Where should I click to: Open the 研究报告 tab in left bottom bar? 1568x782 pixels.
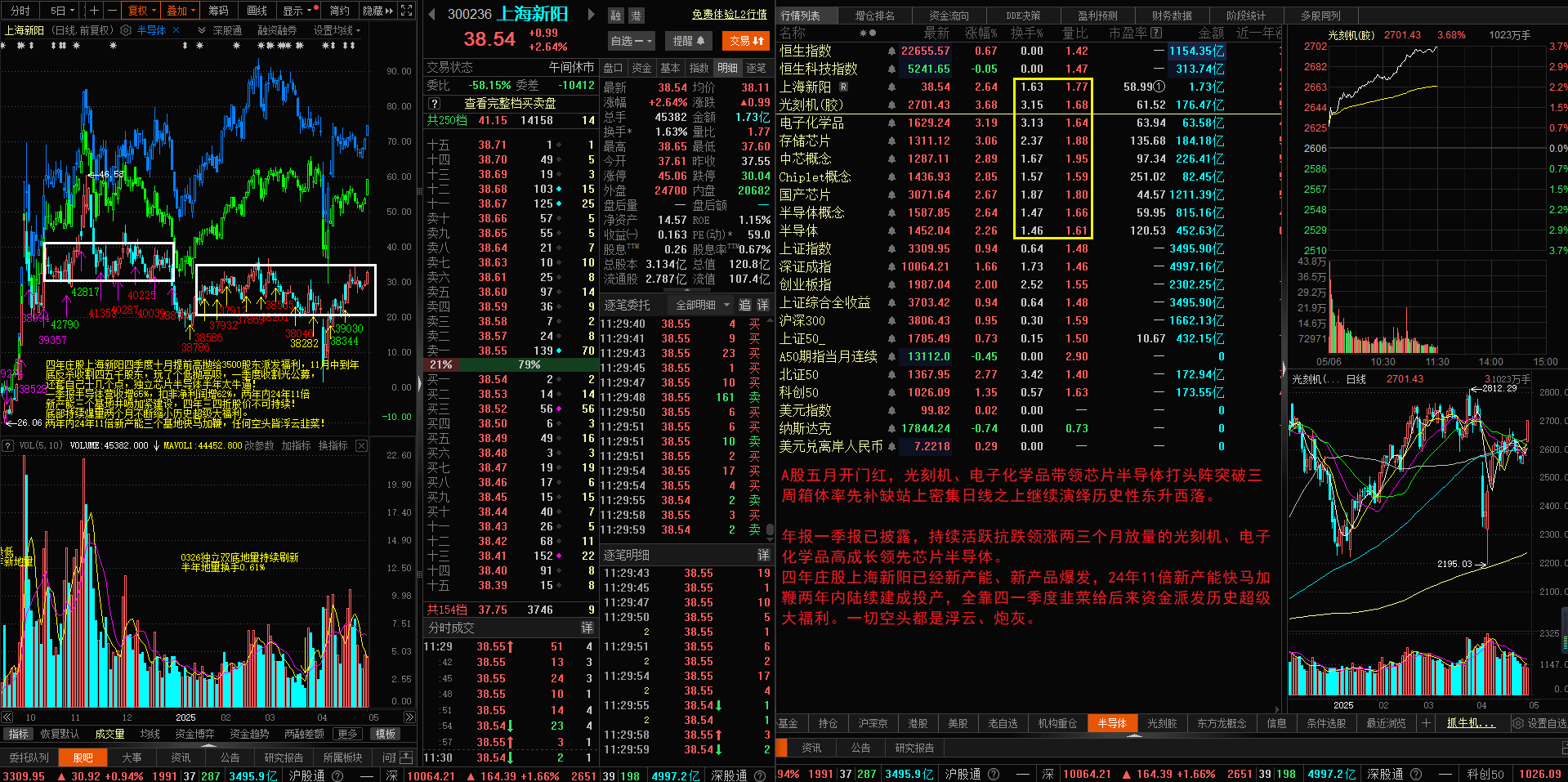coord(284,757)
